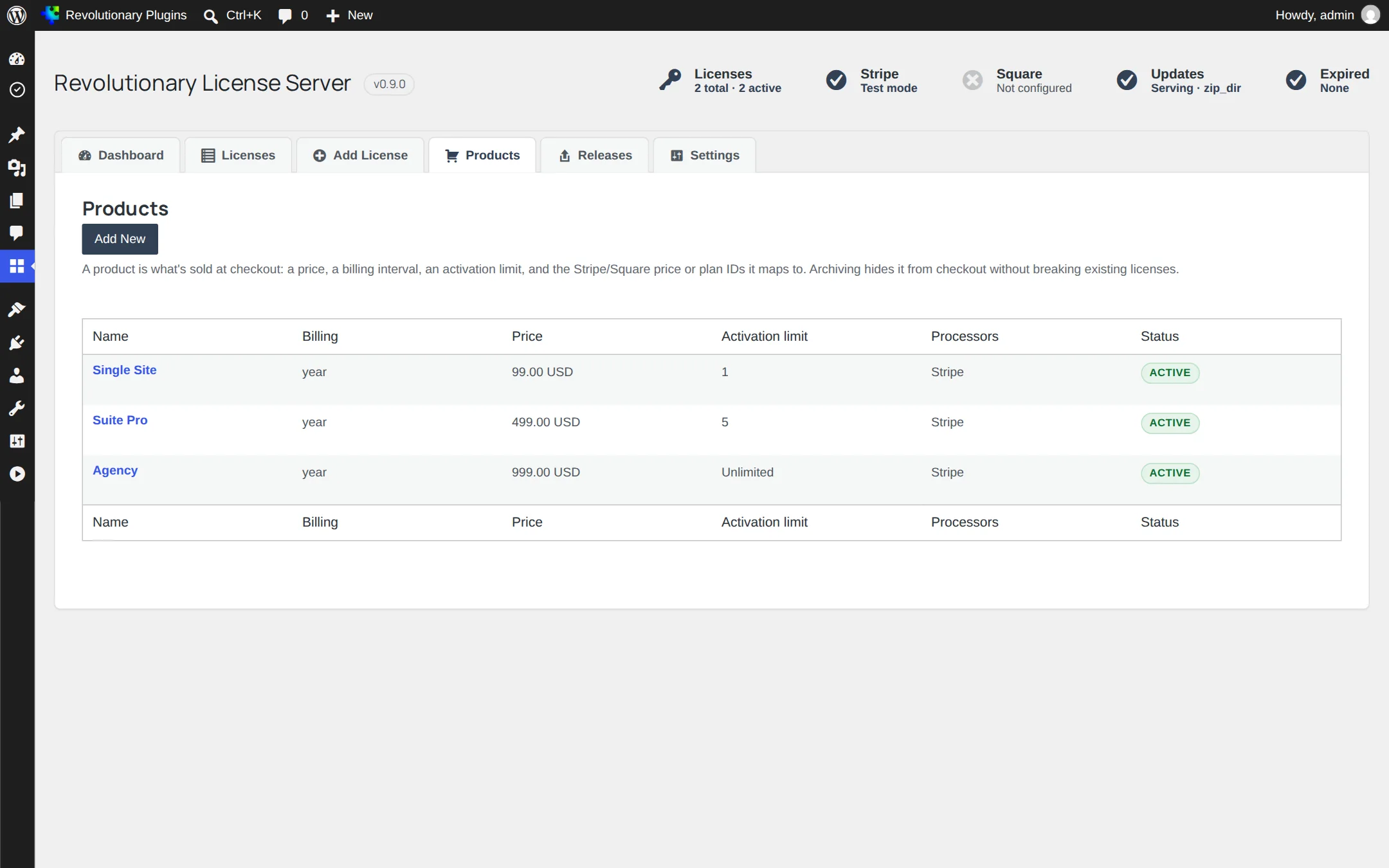Click the collapse menu play icon
This screenshot has height=868, width=1389.
click(x=17, y=474)
